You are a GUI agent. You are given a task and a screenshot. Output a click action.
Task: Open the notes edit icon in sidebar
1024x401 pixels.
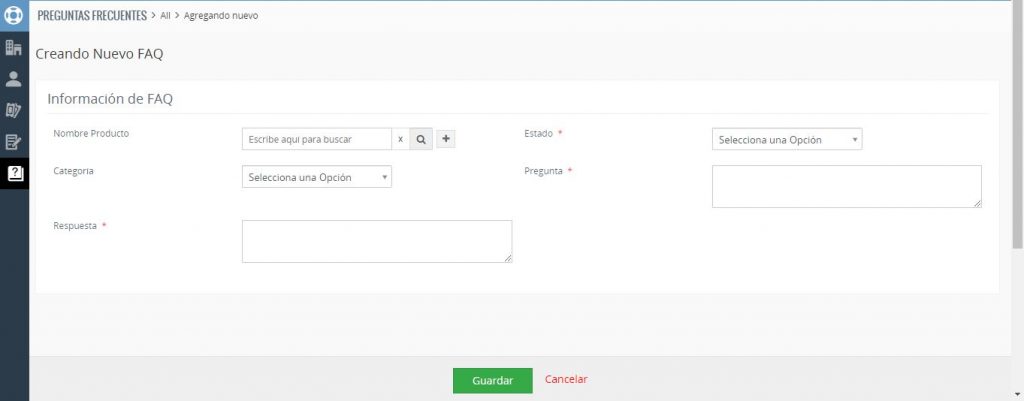(x=14, y=141)
